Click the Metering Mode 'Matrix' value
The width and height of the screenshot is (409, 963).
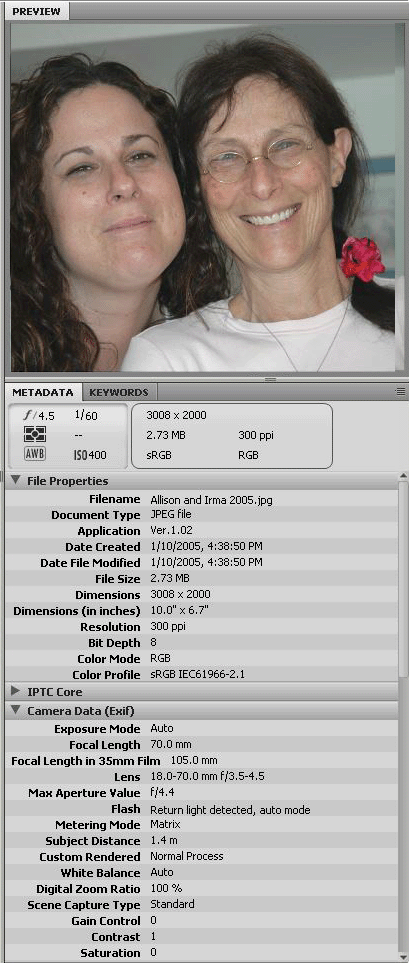[x=164, y=824]
